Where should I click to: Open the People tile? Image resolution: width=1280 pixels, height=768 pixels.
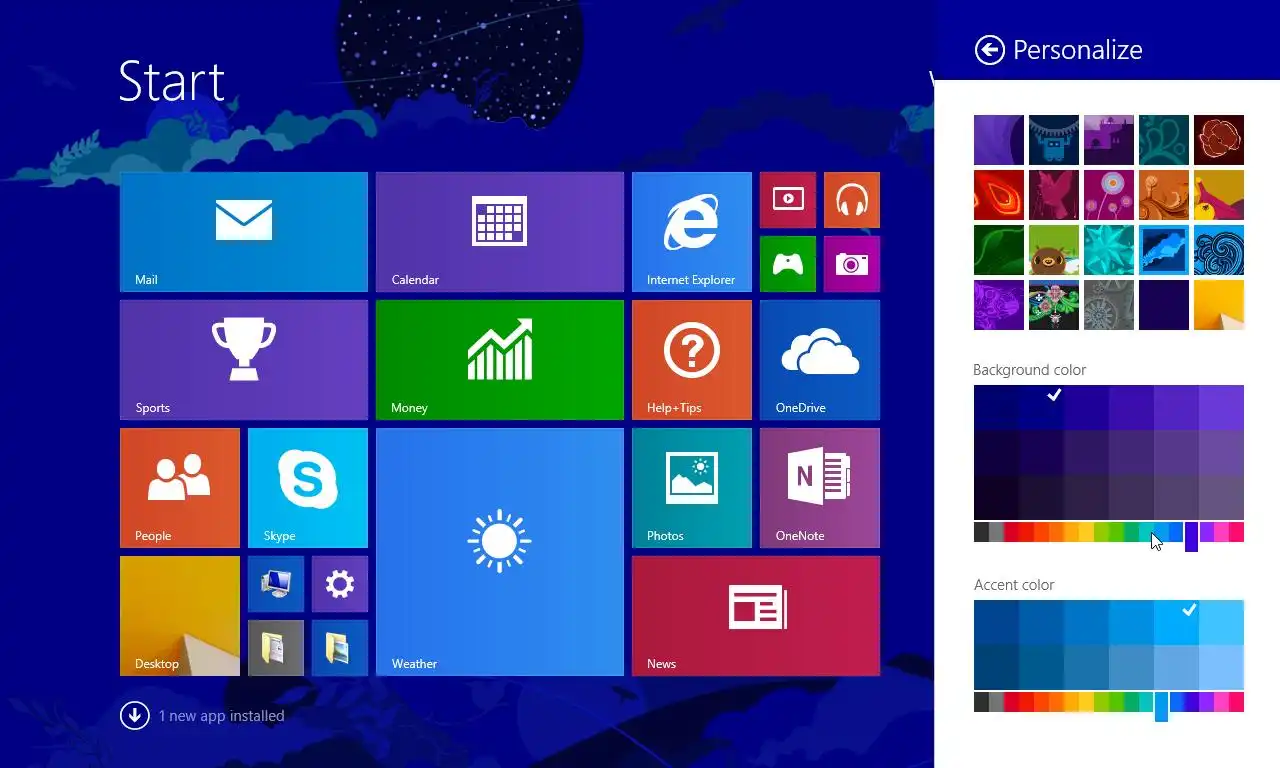tap(180, 488)
